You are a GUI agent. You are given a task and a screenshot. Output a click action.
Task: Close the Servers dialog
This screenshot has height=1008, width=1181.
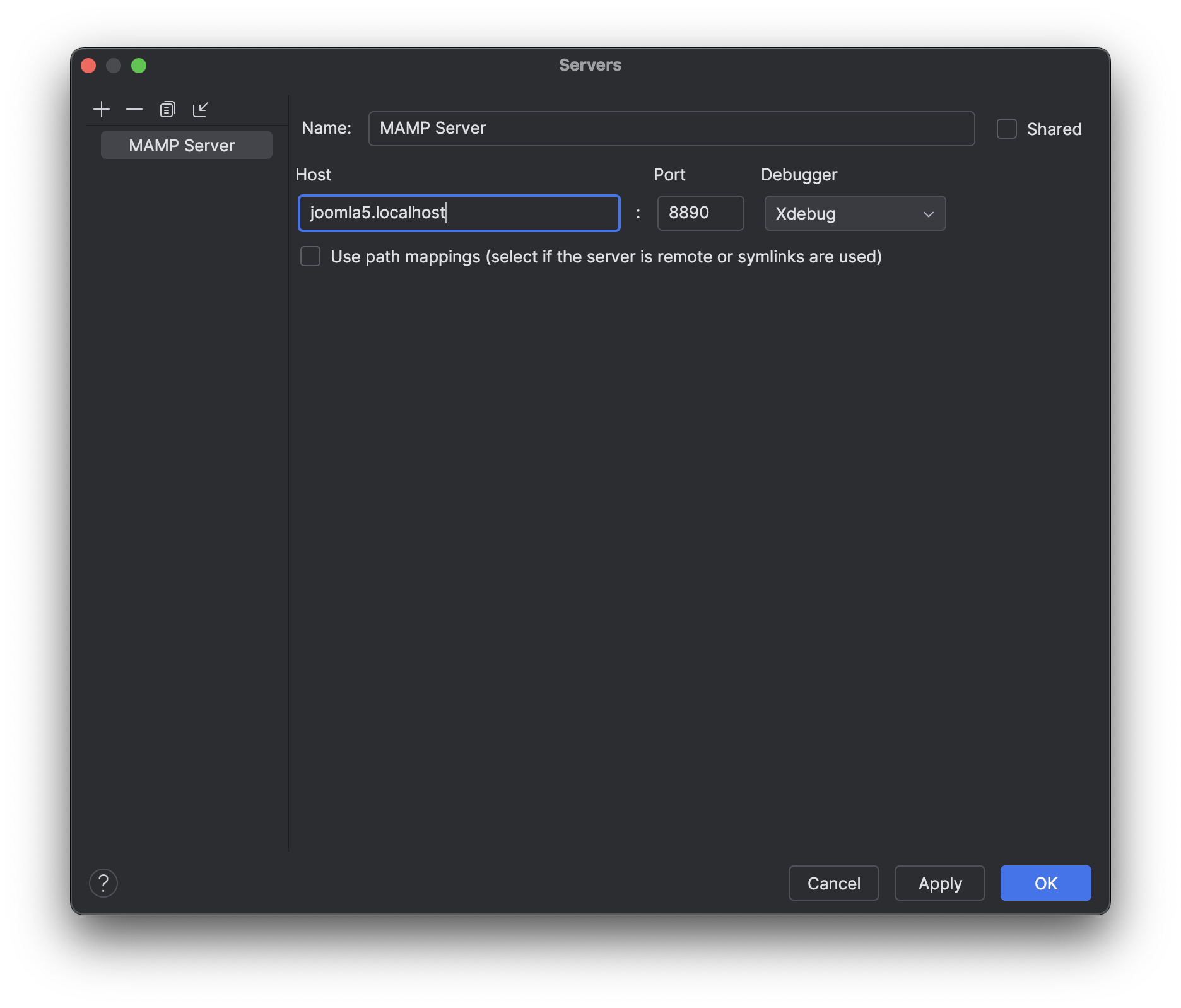[89, 65]
